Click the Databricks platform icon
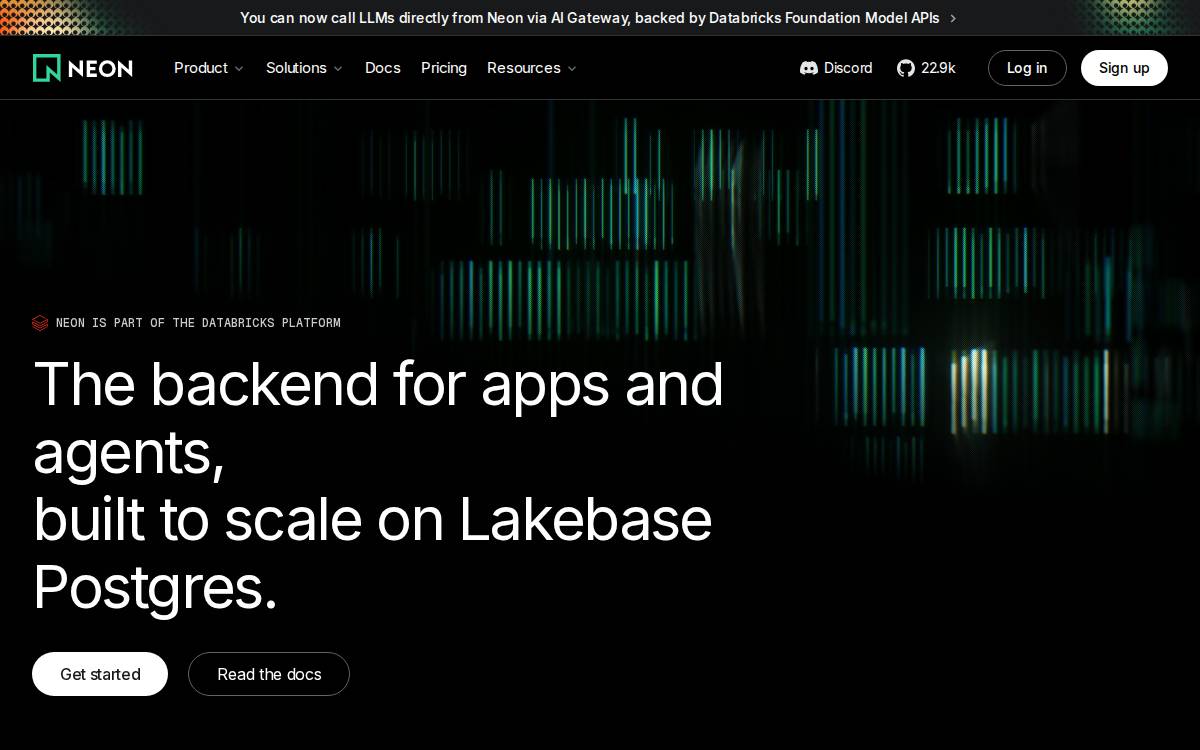This screenshot has height=750, width=1200. click(x=40, y=323)
